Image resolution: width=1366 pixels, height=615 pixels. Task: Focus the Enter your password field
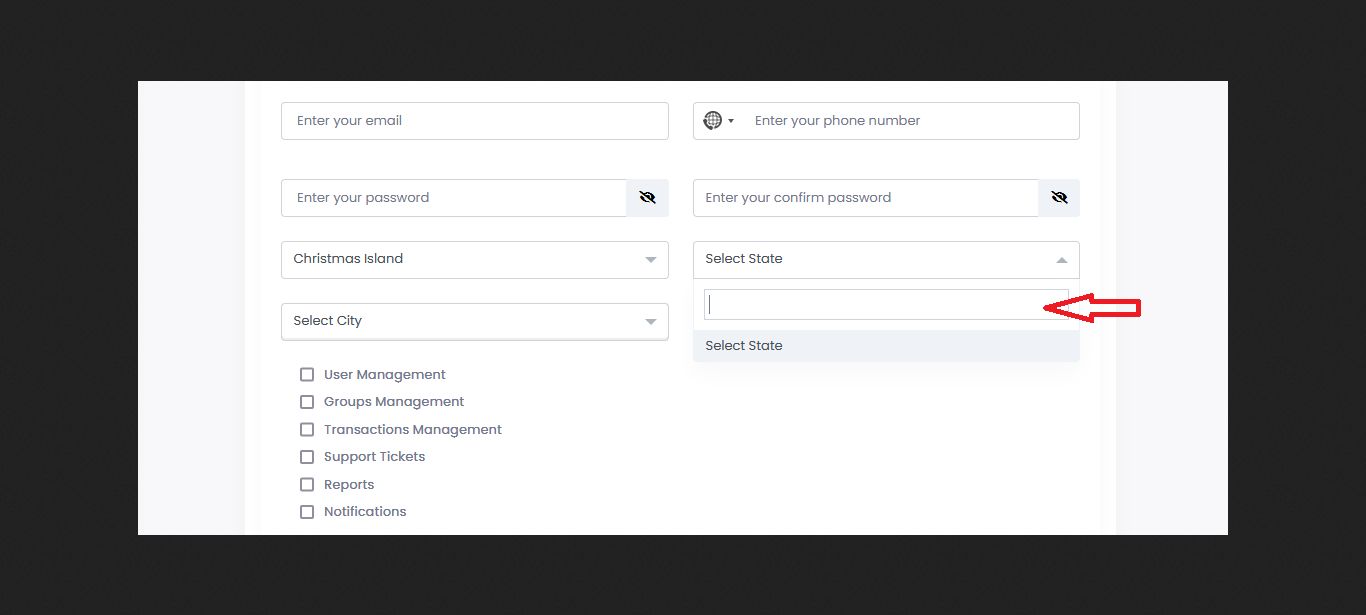click(x=454, y=198)
